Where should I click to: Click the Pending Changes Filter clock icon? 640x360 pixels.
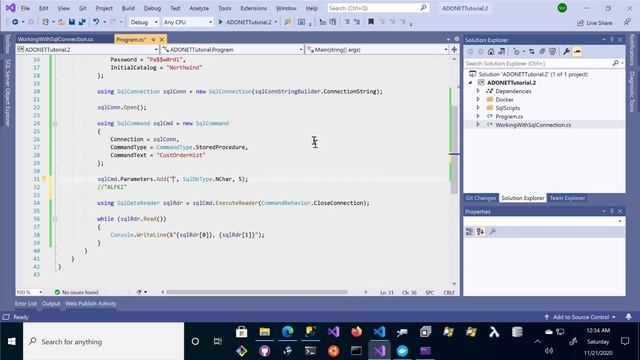pos(517,51)
